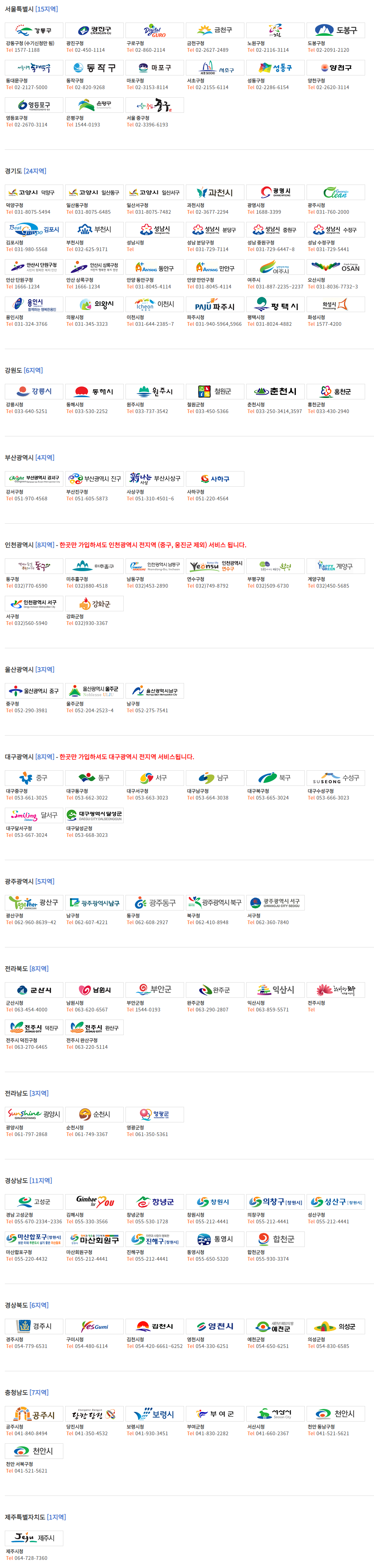Click the 강동구 district logo
This screenshot has width=374, height=1568.
(x=34, y=30)
